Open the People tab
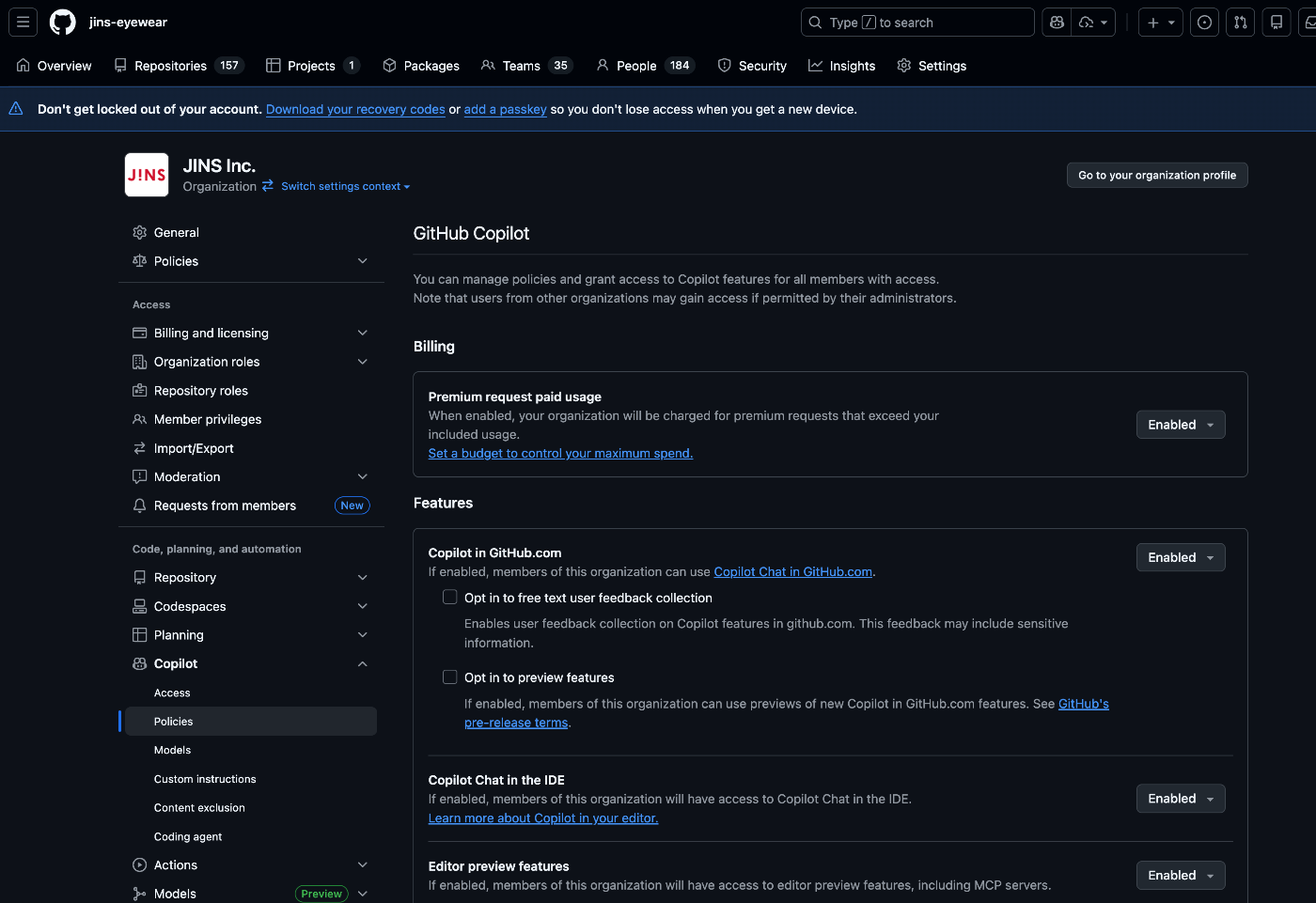This screenshot has width=1316, height=903. pos(645,66)
